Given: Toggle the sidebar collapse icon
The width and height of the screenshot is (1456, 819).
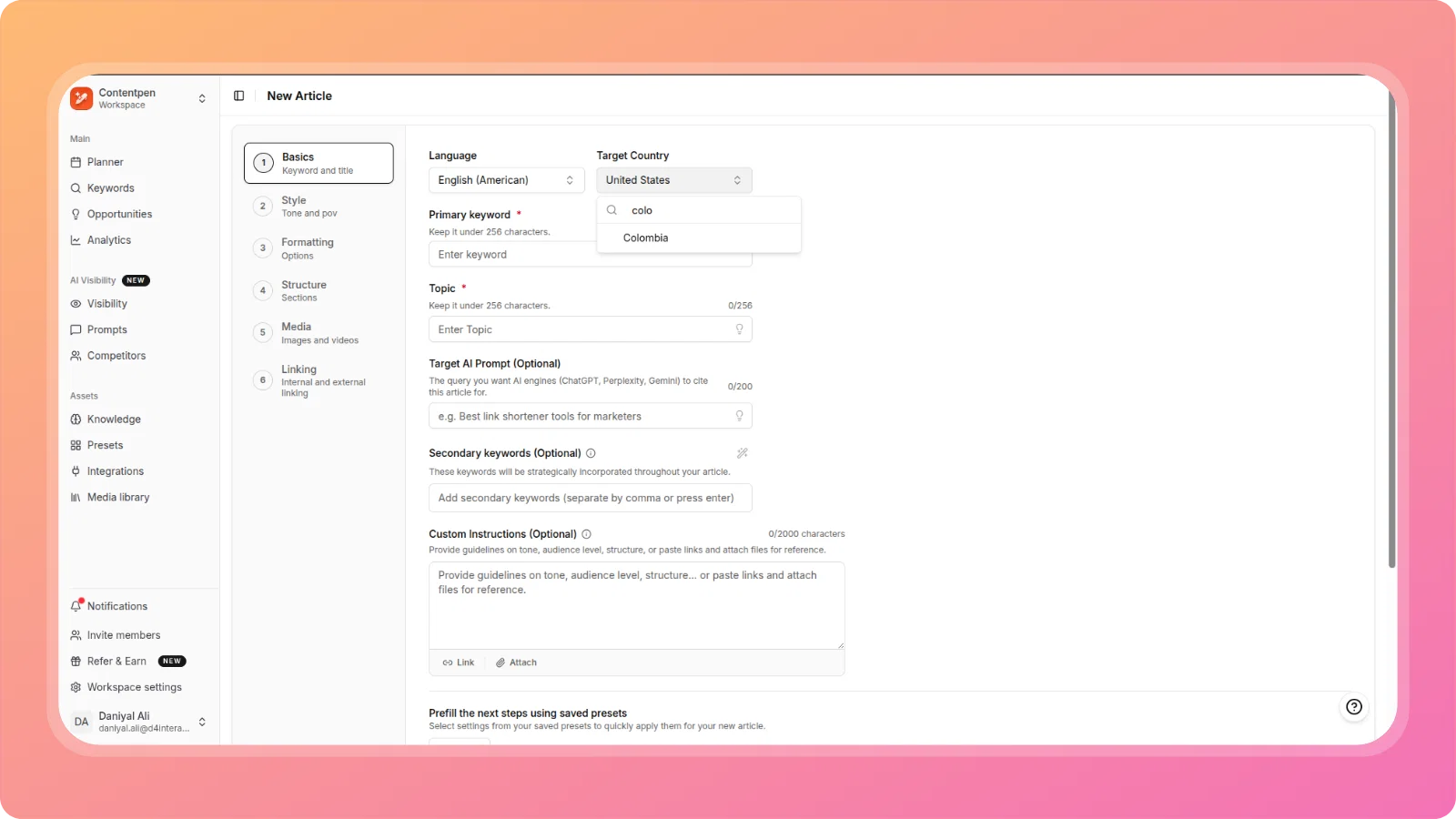Looking at the screenshot, I should (239, 96).
